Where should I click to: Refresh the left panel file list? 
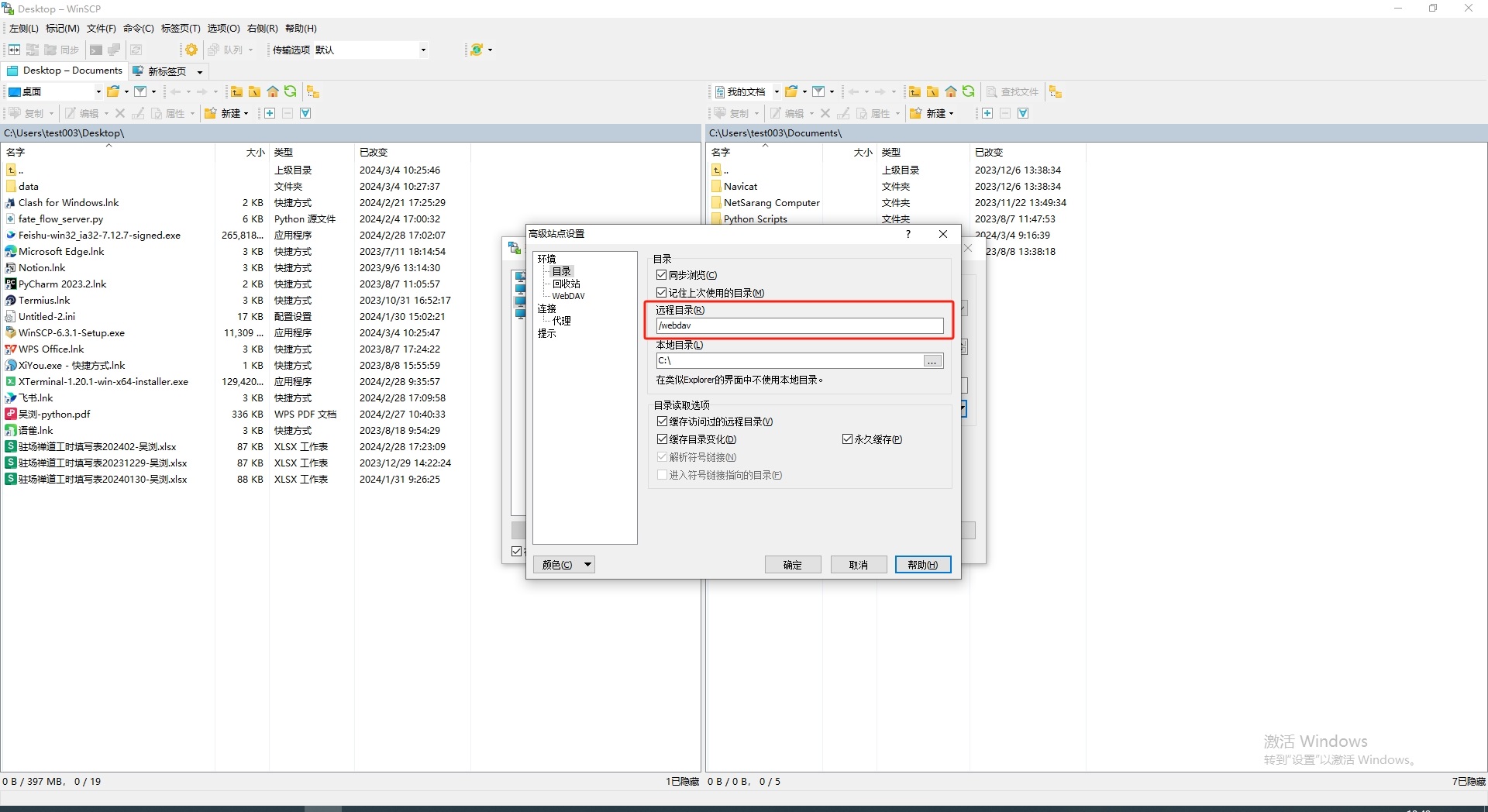(291, 91)
